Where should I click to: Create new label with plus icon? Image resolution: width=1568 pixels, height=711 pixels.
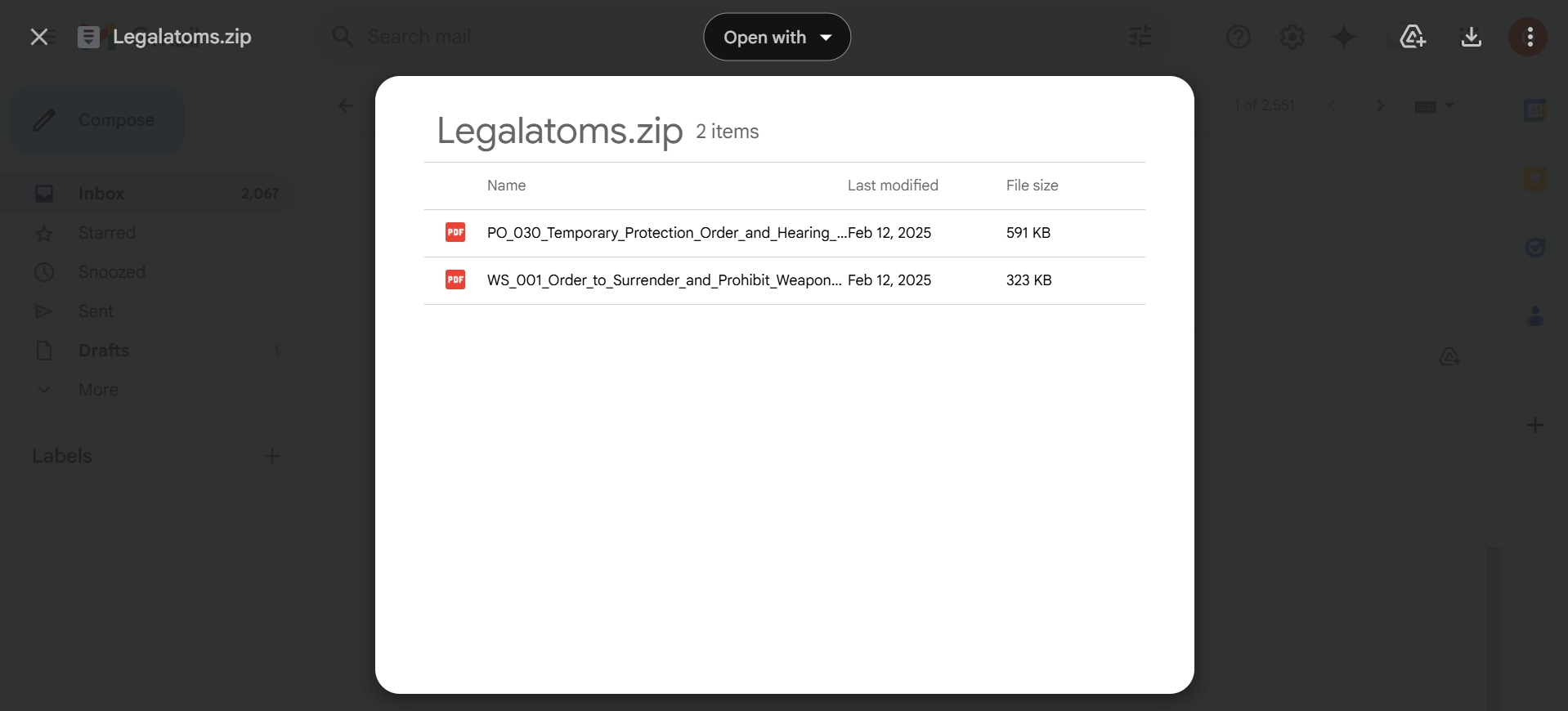tap(272, 456)
